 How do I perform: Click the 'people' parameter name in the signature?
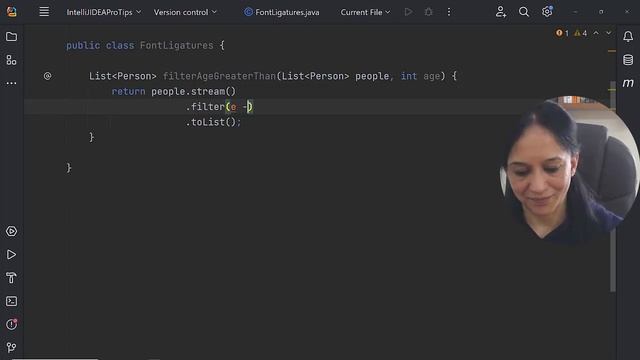click(x=372, y=76)
